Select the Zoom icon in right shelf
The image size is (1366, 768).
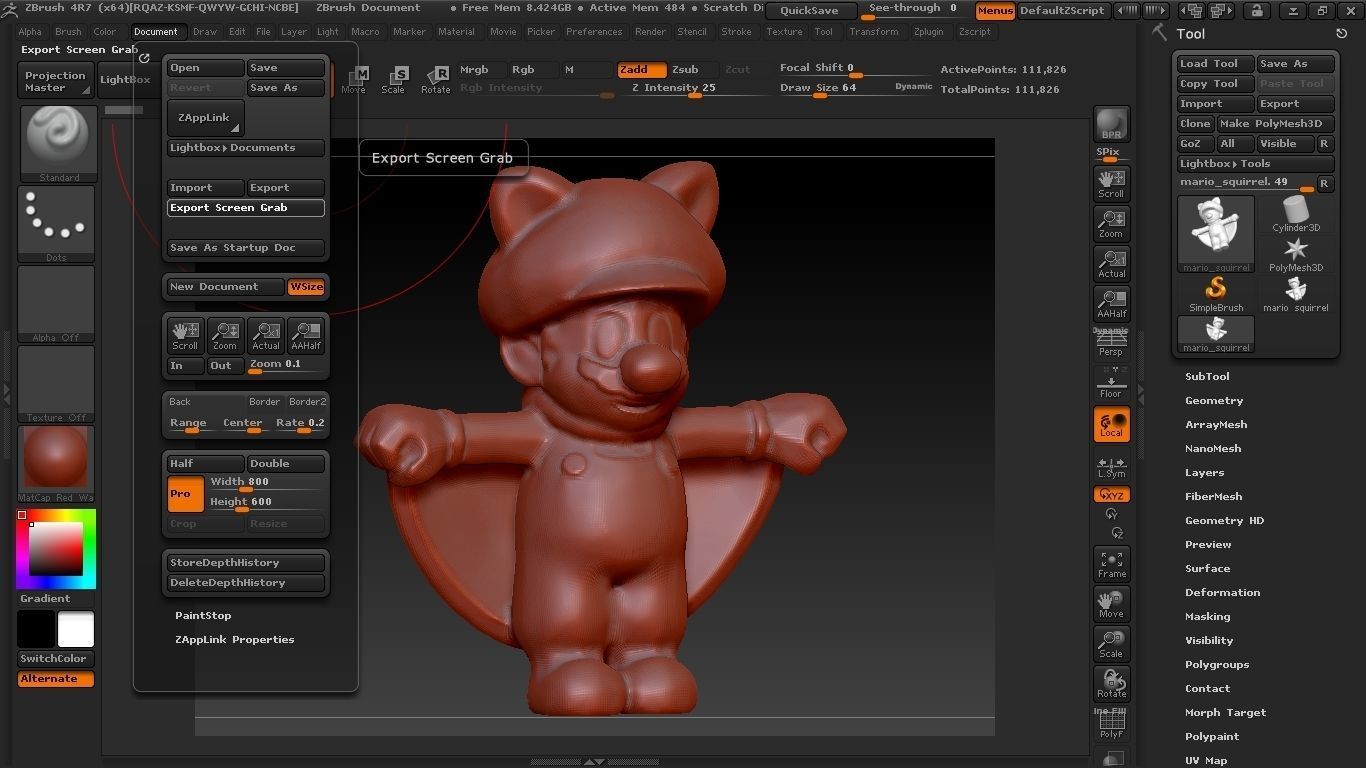tap(1111, 223)
